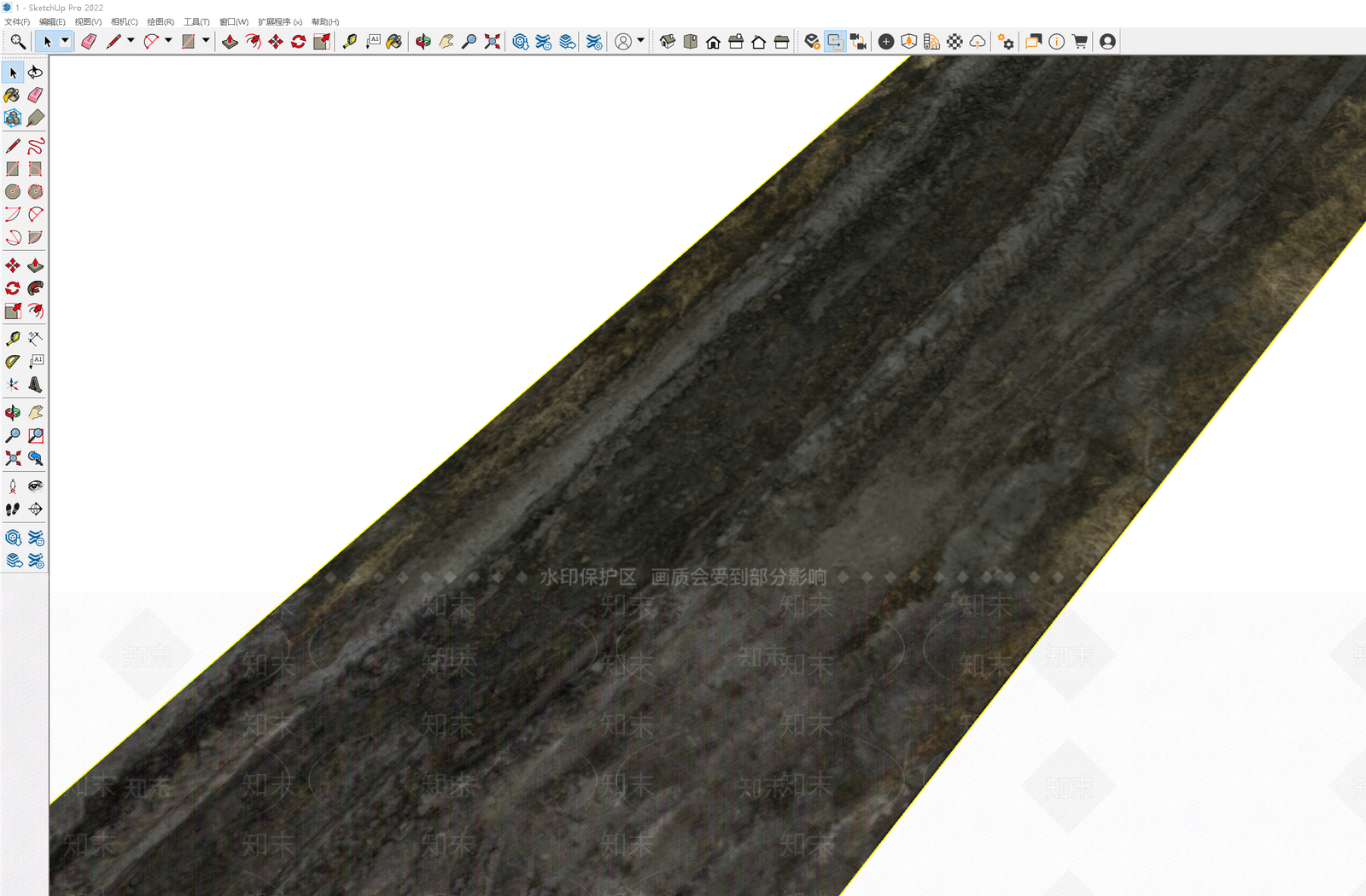Go back to the Previous view
Image resolution: width=1366 pixels, height=896 pixels.
pyautogui.click(x=35, y=458)
